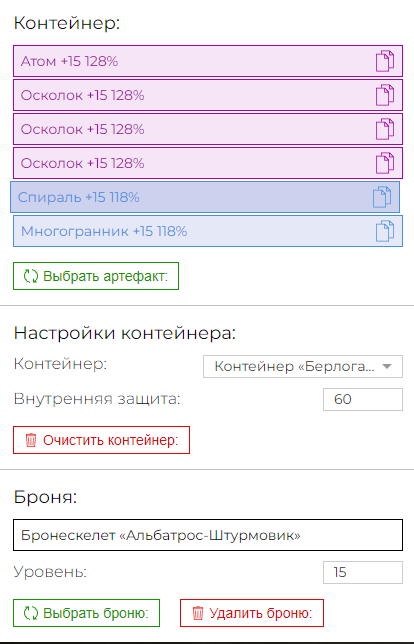
Task: Copy the Атом +15 128% artifact
Action: tap(385, 61)
